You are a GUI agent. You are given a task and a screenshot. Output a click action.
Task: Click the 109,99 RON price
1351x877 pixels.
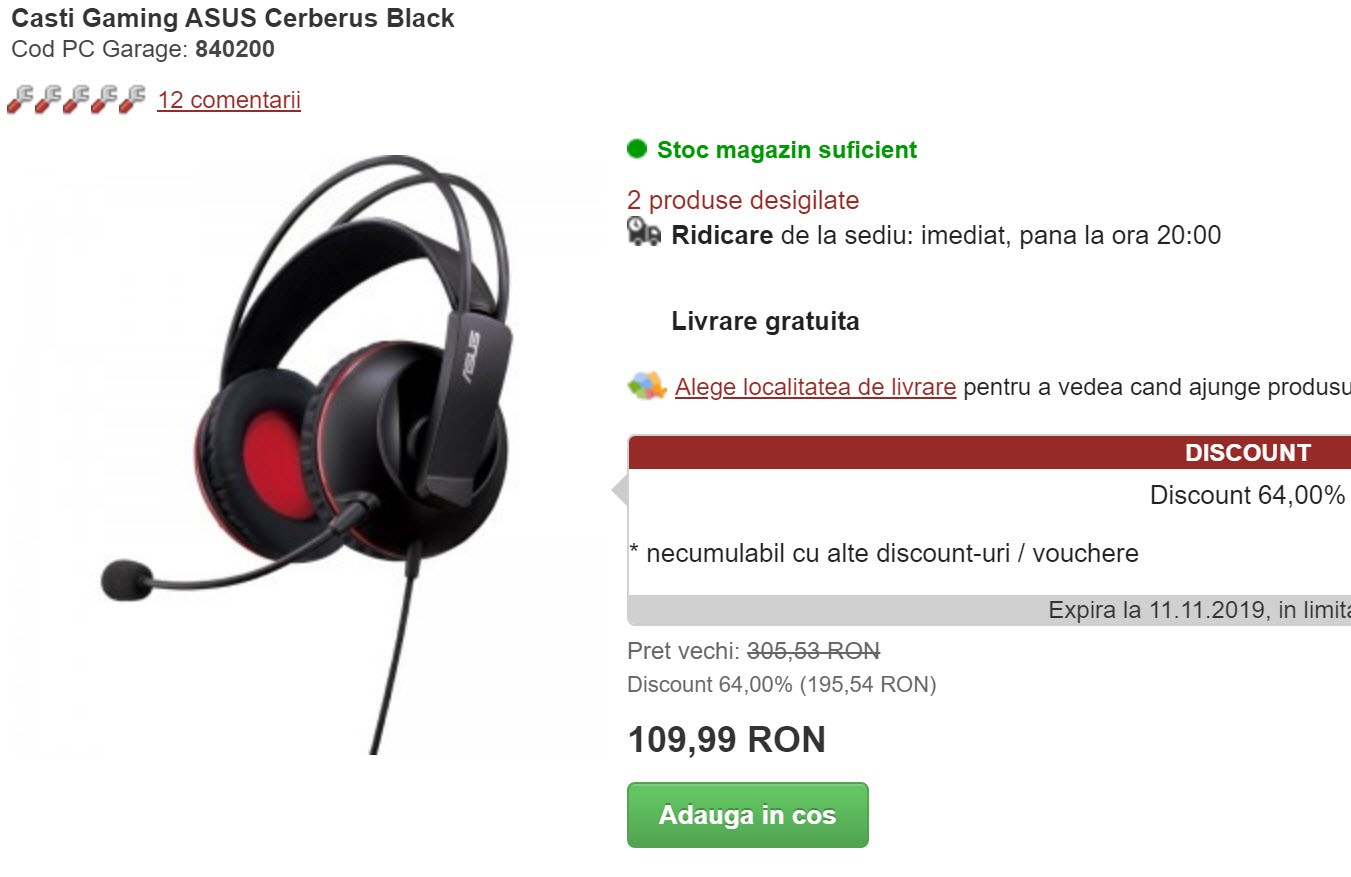[727, 740]
